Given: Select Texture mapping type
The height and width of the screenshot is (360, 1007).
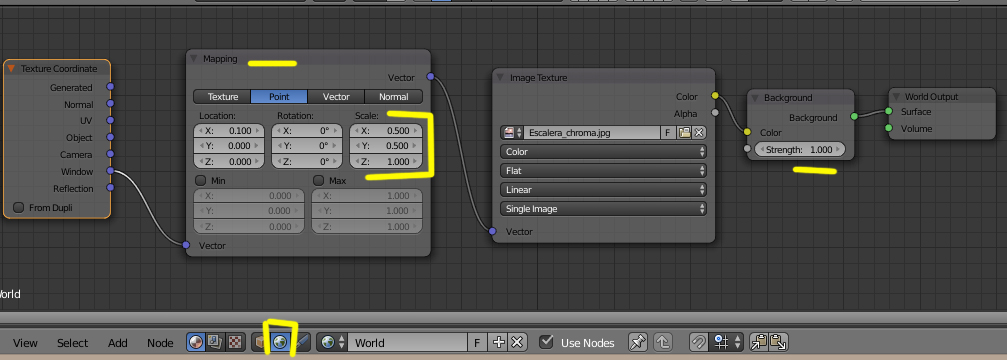Looking at the screenshot, I should point(222,97).
